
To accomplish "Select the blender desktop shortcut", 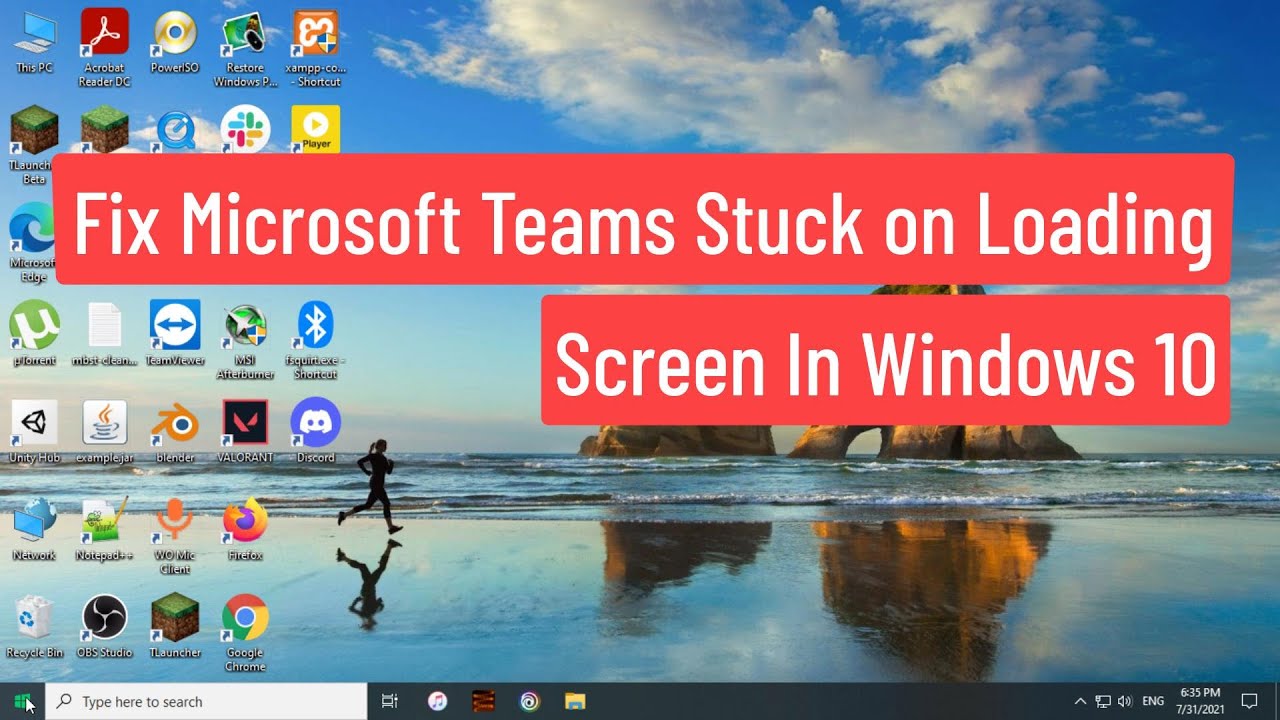I will 175,431.
